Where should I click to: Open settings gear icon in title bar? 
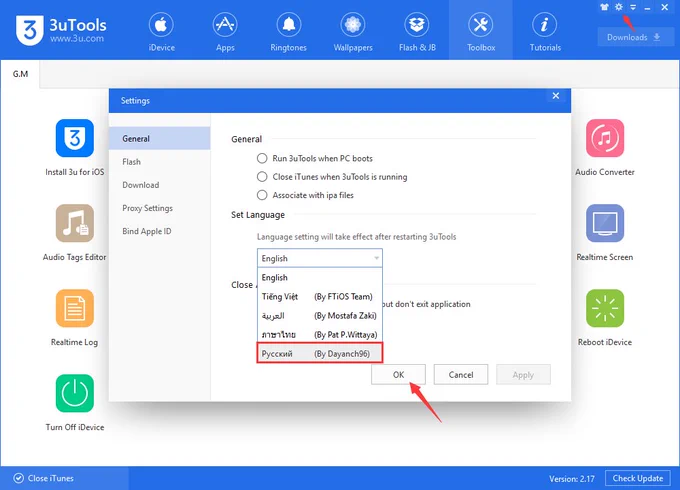coord(619,7)
